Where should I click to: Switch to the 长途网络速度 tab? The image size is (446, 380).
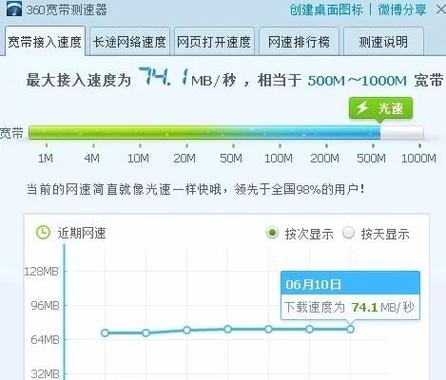tap(129, 42)
